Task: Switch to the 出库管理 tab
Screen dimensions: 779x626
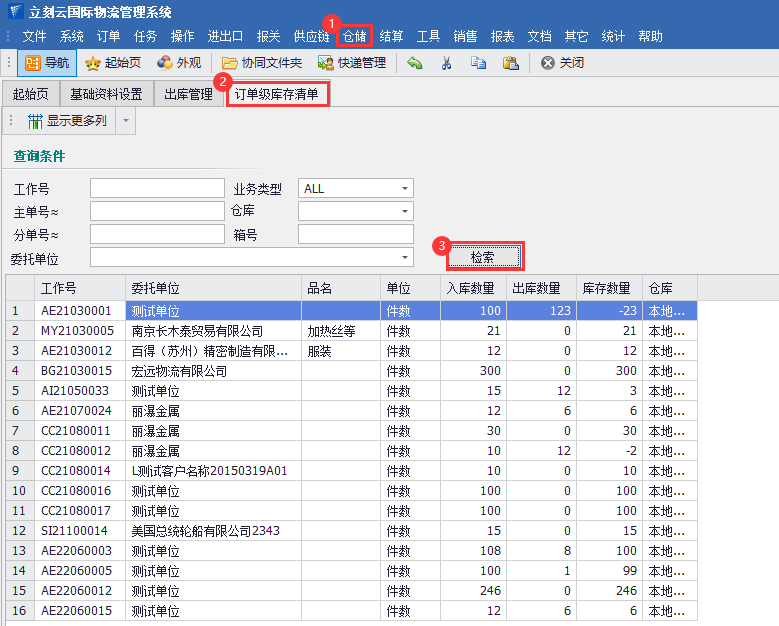Action: [188, 95]
